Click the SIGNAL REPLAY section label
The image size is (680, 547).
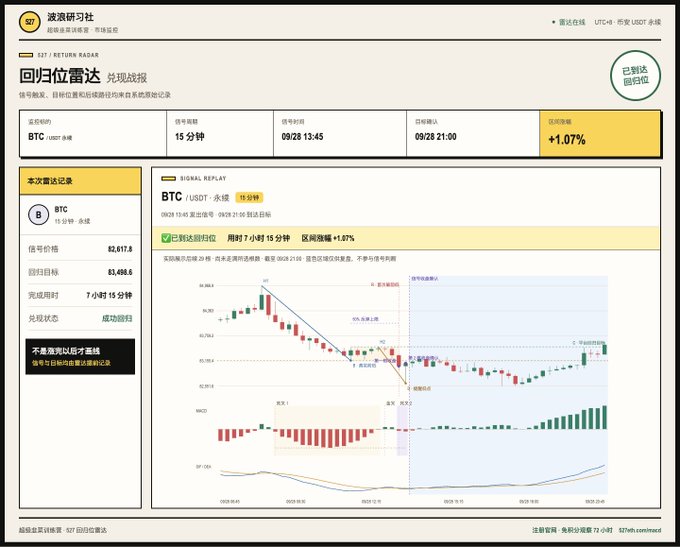203,178
